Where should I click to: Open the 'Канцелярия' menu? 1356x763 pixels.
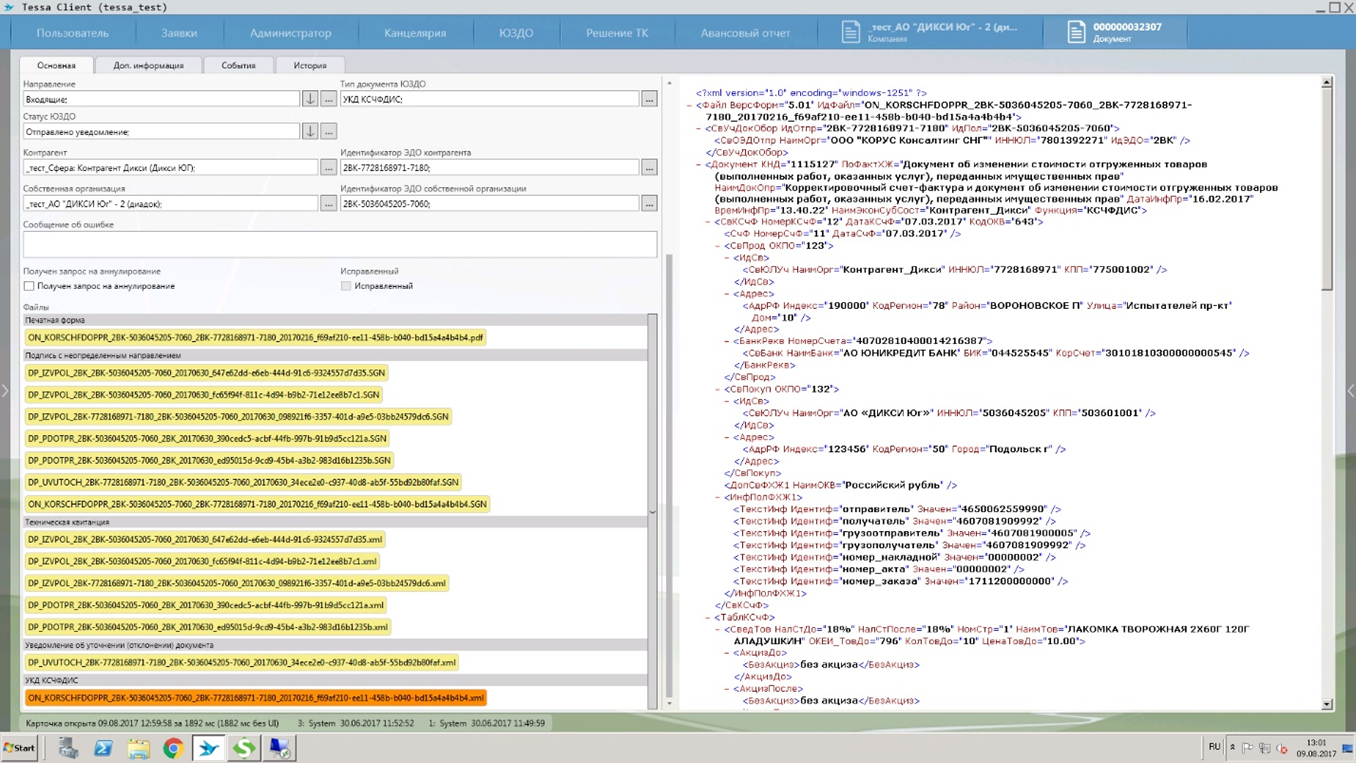point(415,33)
